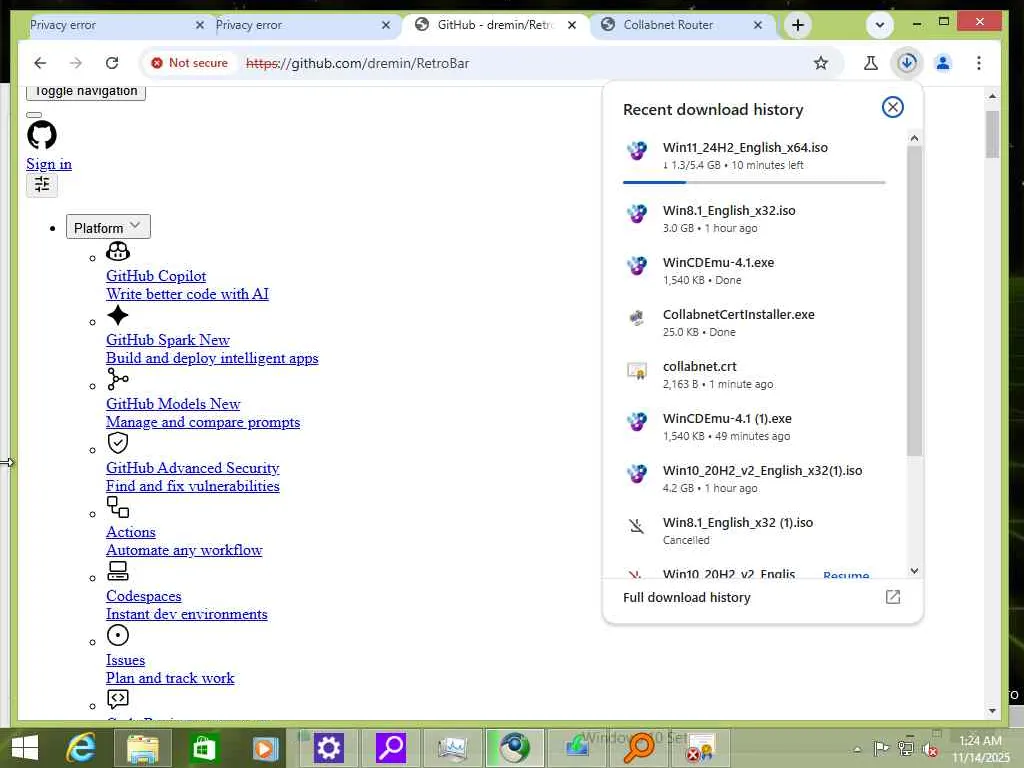Expand the Platform dropdown menu
Screen dimensions: 1024x768
108,227
